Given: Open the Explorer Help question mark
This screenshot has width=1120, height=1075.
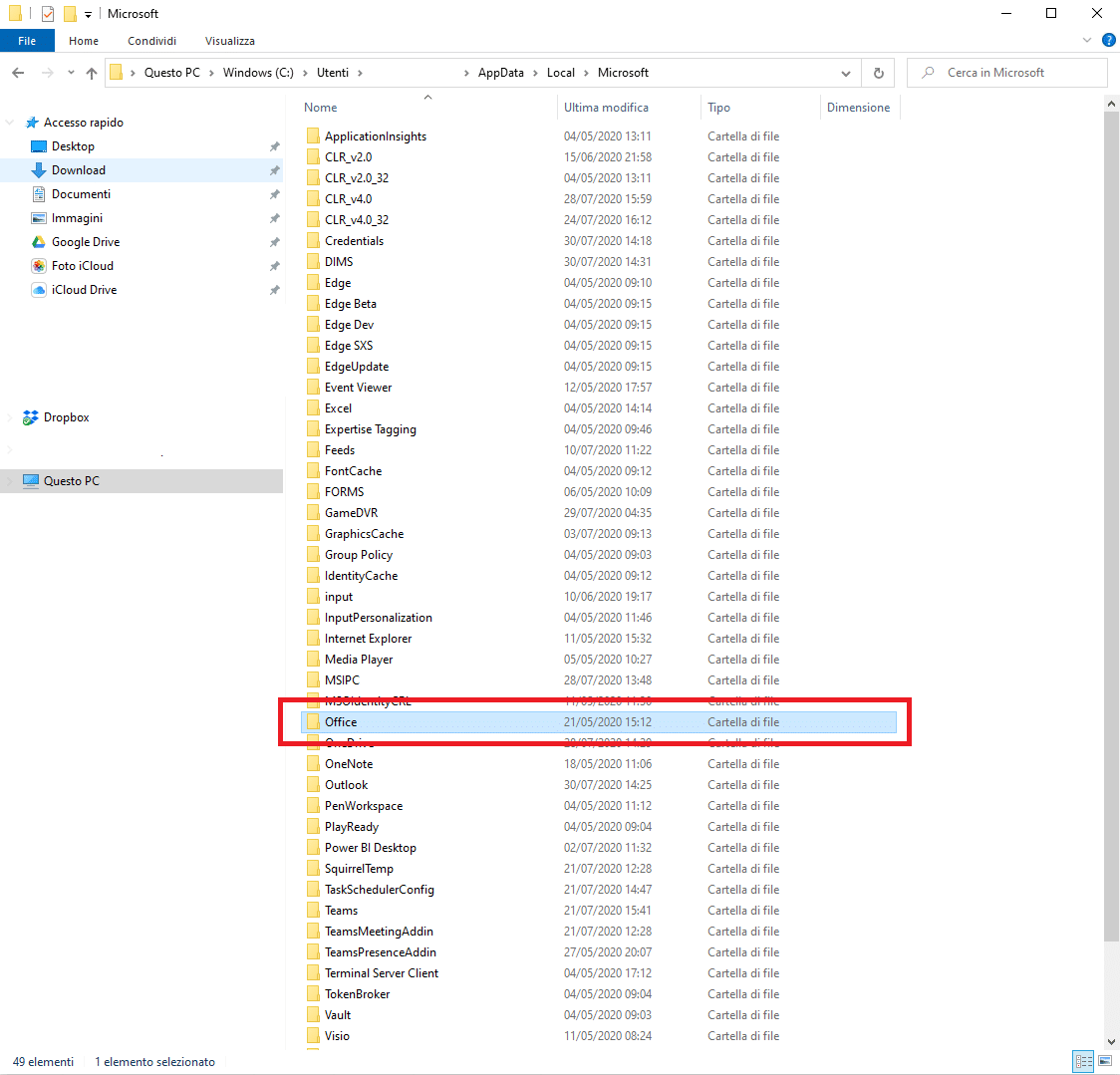Looking at the screenshot, I should (x=1109, y=41).
